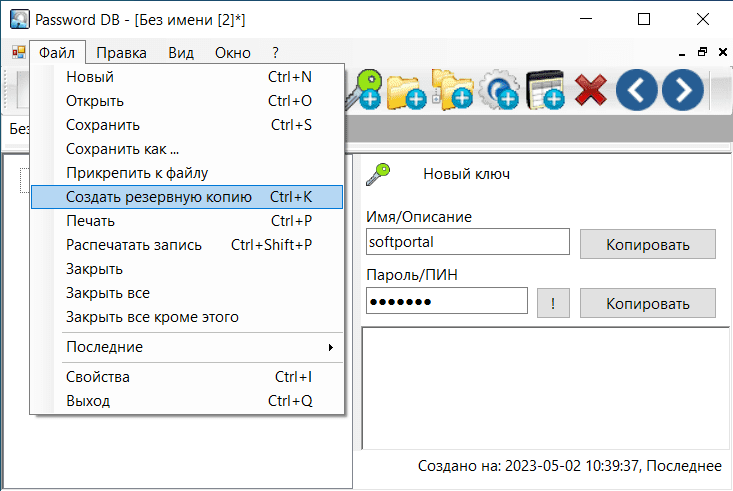Copy the password with second Копировать button
Screen dimensions: 733x491
pyautogui.click(x=648, y=303)
